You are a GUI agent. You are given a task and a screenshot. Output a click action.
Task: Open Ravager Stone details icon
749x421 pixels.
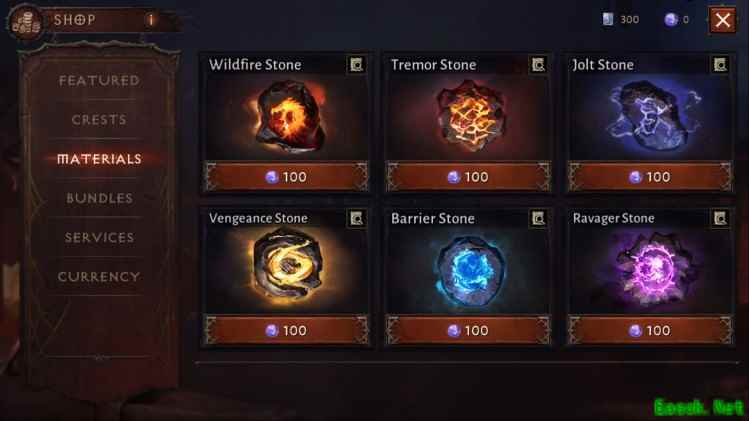720,218
